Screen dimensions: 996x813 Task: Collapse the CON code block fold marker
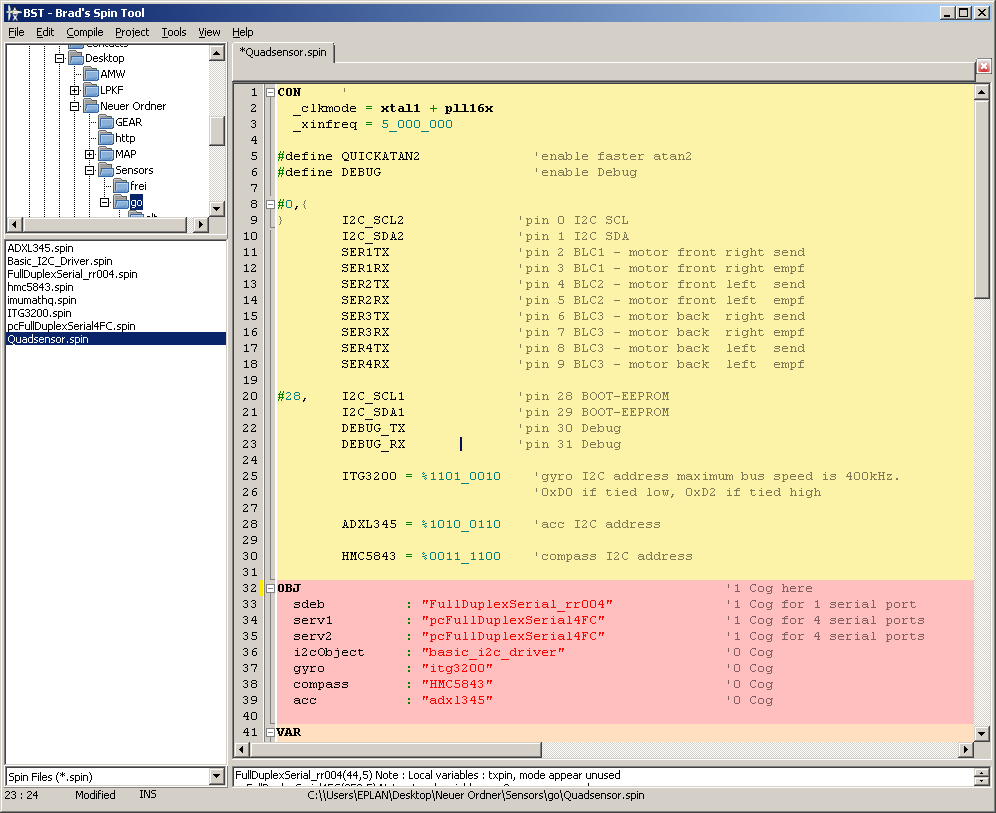click(268, 92)
